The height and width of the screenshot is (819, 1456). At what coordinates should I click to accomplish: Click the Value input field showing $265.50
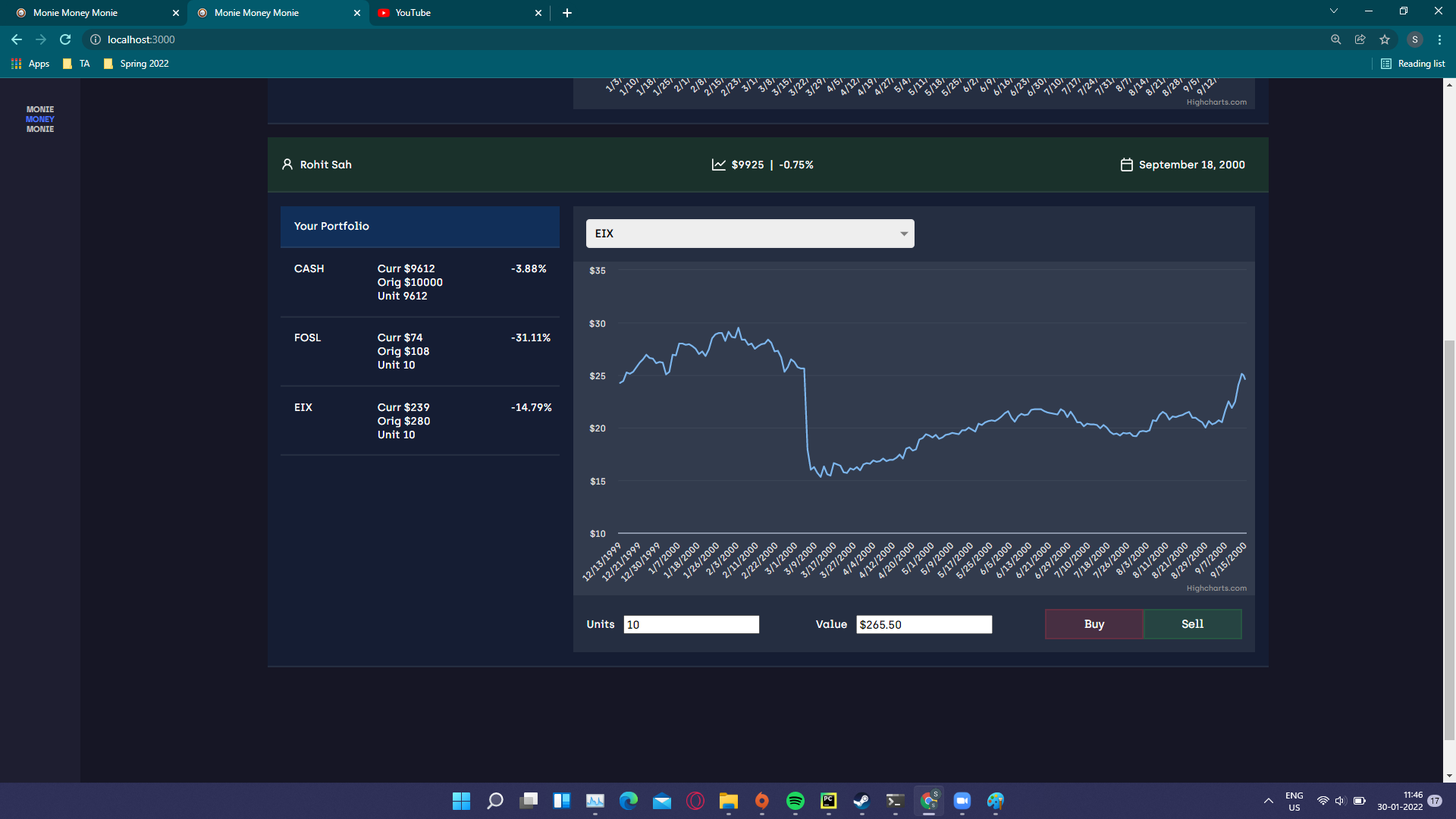coord(924,624)
